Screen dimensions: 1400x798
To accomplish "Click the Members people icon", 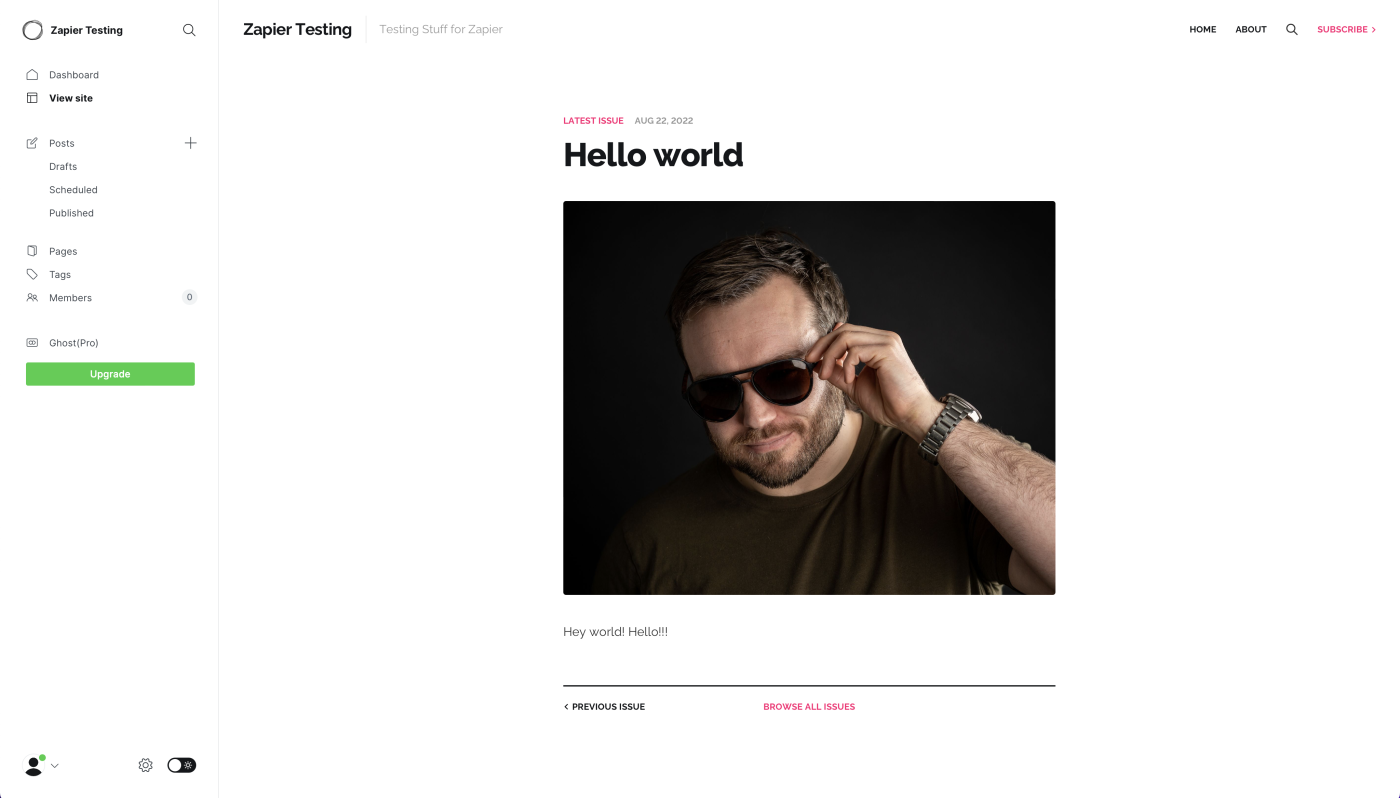I will tap(32, 298).
